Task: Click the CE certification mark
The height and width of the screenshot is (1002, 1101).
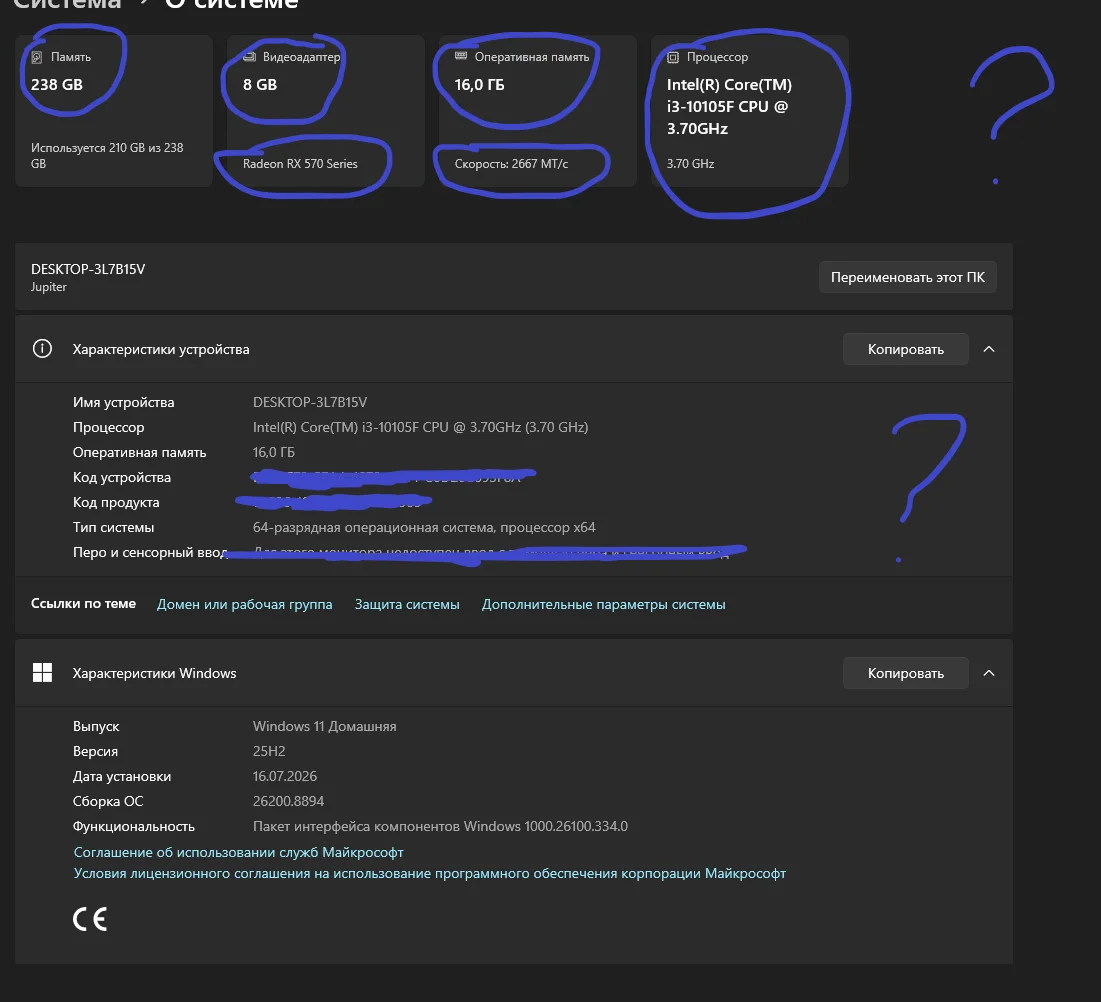Action: click(90, 918)
